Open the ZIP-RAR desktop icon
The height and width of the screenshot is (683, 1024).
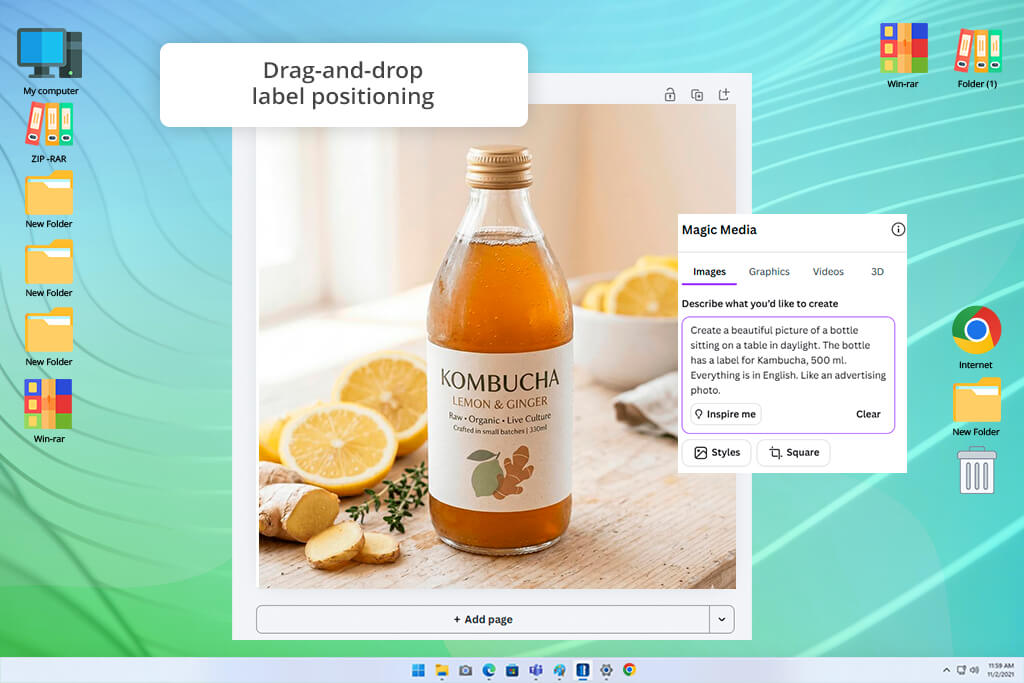49,133
